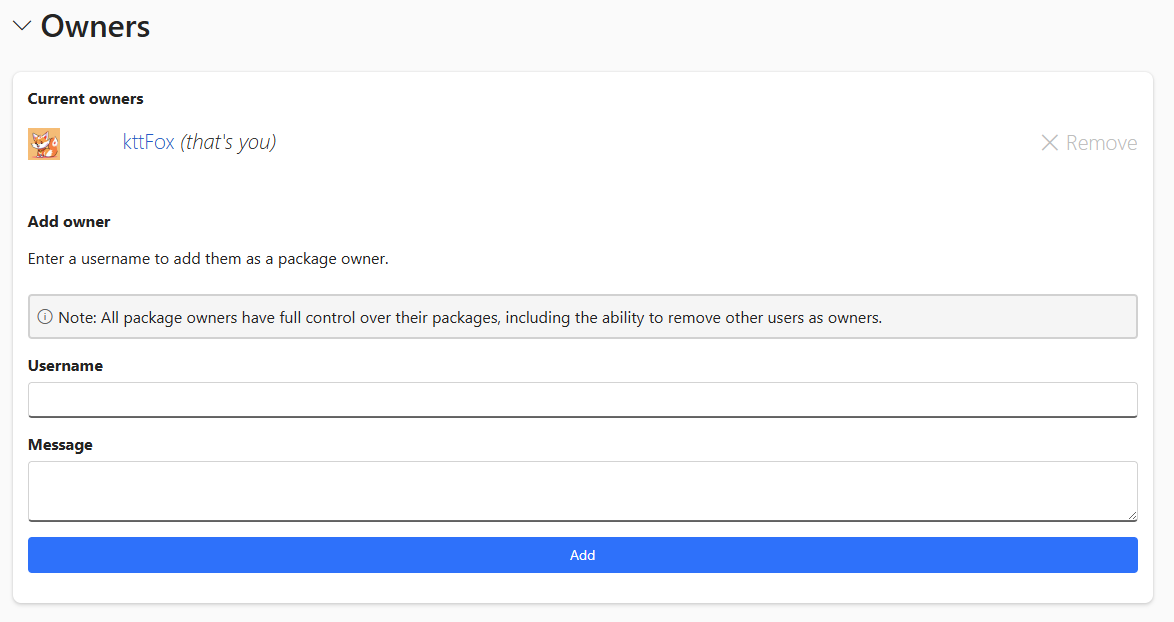Viewport: 1174px width, 622px height.
Task: Submit with the blue Add button
Action: (x=583, y=555)
